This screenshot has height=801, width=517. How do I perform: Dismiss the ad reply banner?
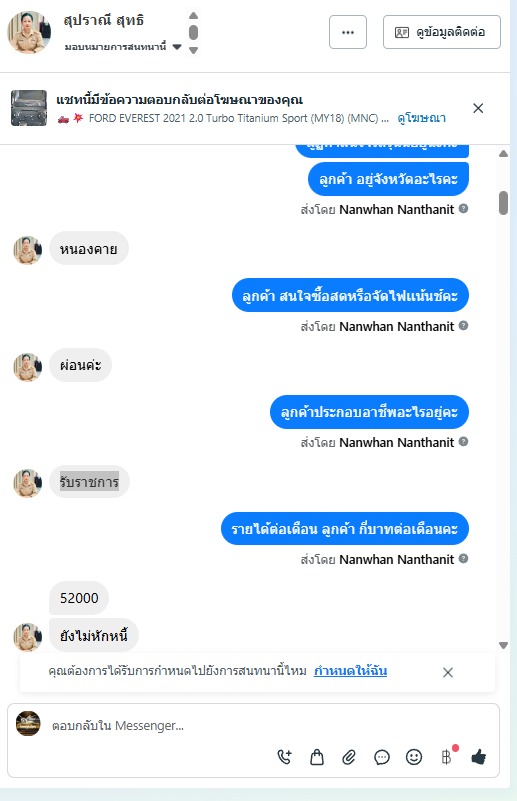click(478, 108)
